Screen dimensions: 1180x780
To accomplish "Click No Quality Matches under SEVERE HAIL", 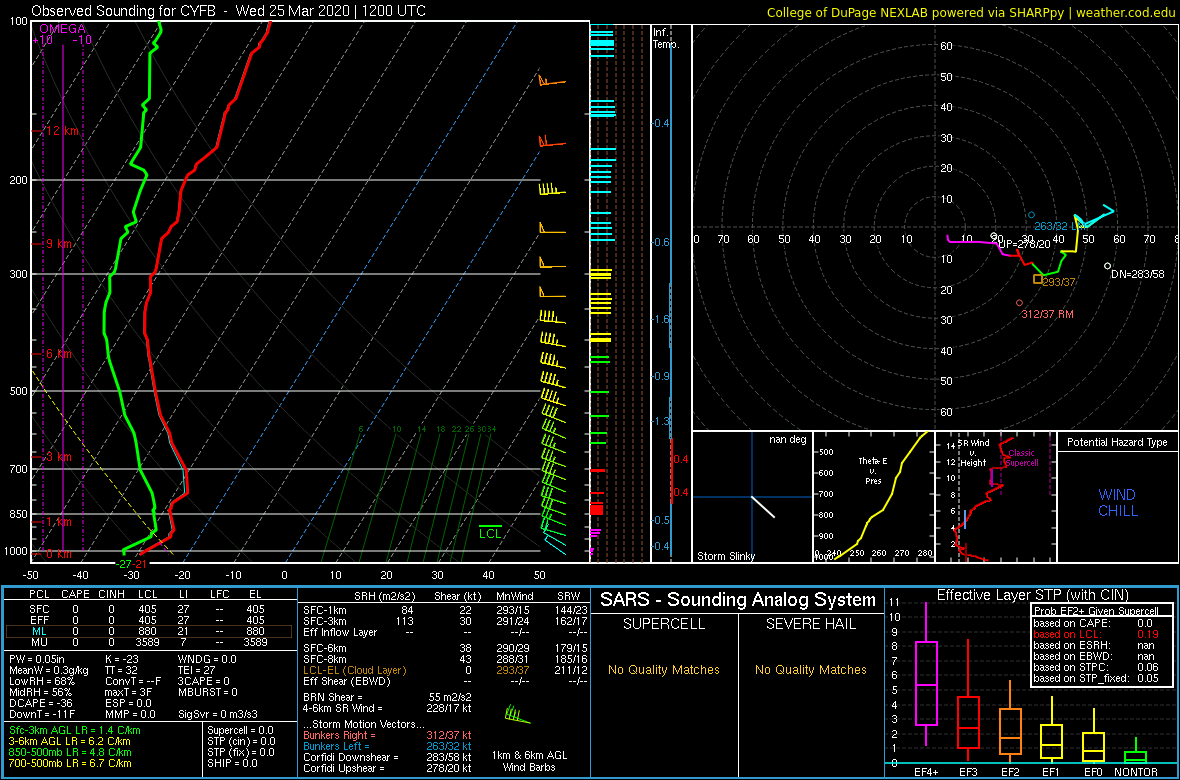I will (811, 669).
